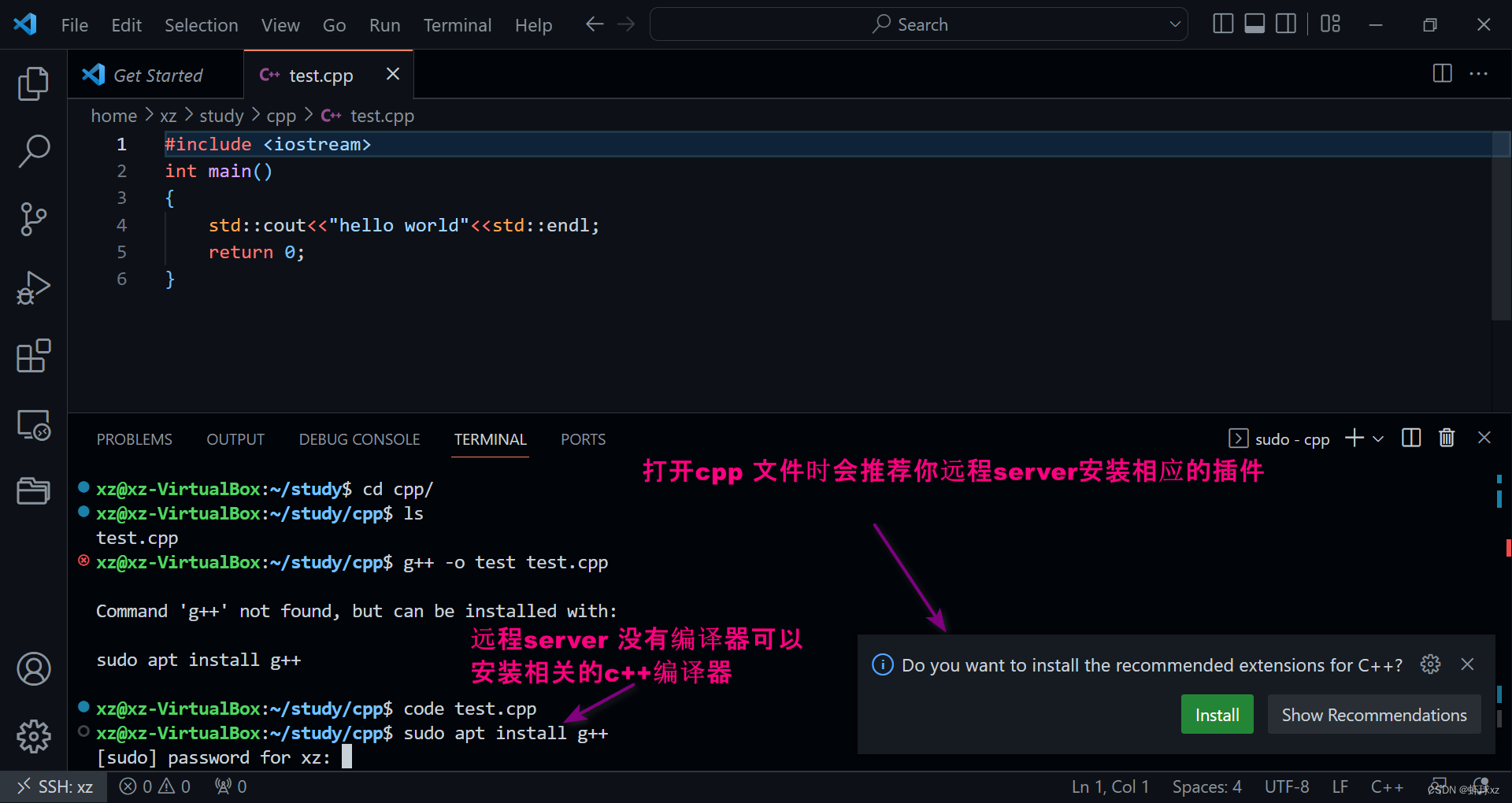Viewport: 1512px width, 803px height.
Task: Open the Manage gear in activity bar
Action: (33, 737)
